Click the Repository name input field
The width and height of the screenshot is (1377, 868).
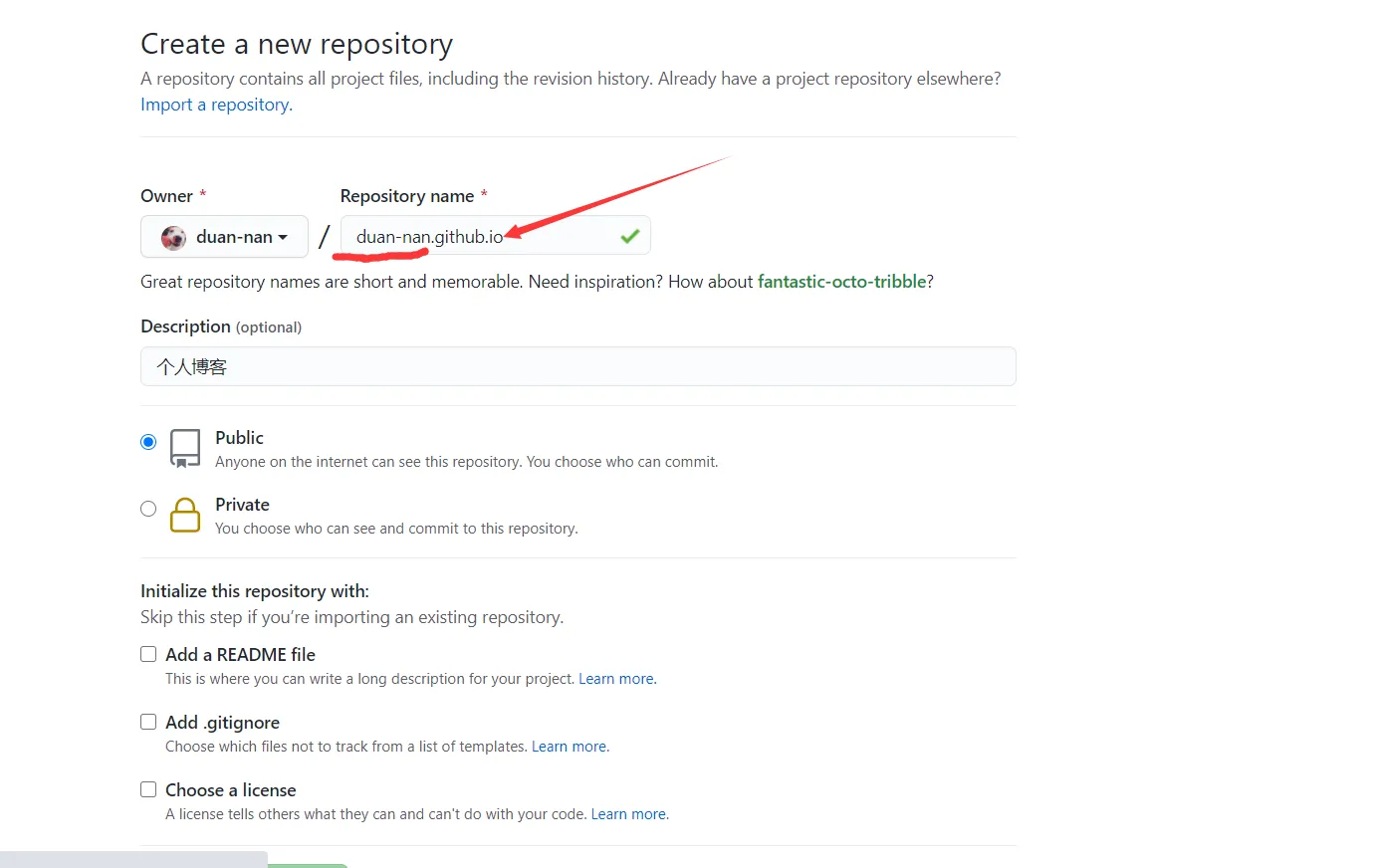click(495, 236)
